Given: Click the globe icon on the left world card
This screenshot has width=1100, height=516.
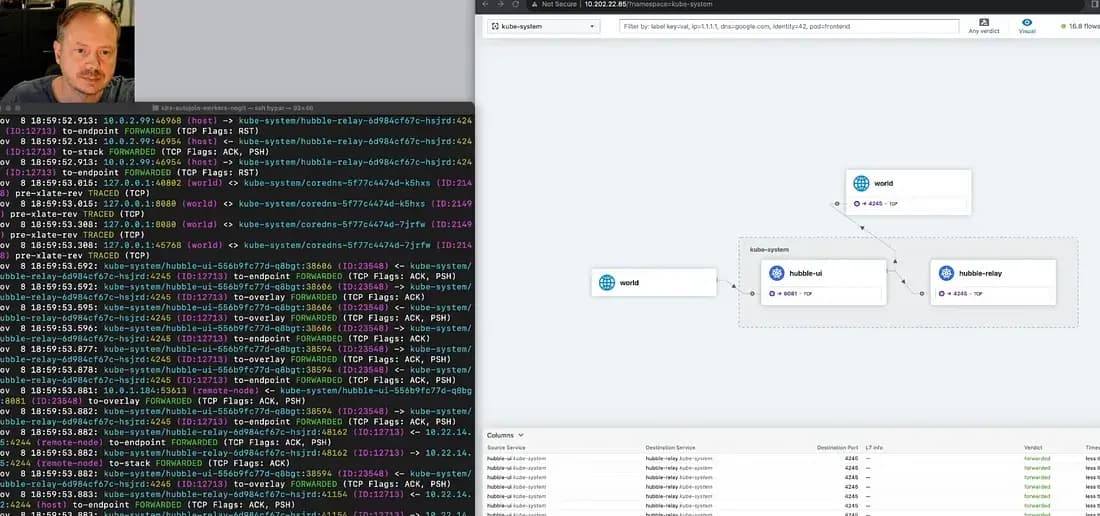Looking at the screenshot, I should point(606,282).
